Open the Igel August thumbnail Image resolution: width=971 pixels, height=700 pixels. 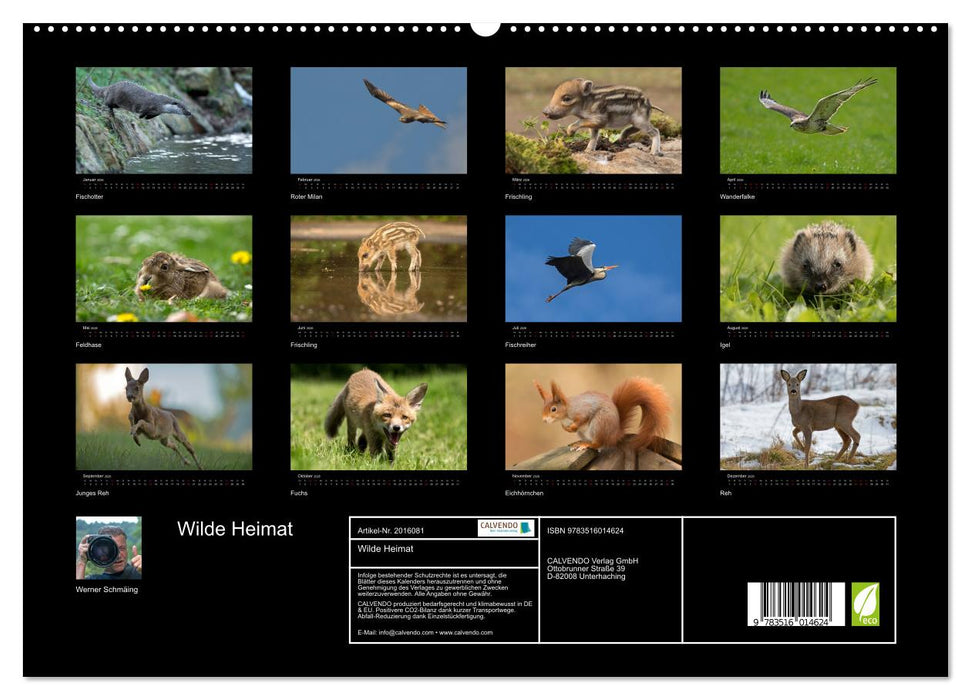click(808, 268)
